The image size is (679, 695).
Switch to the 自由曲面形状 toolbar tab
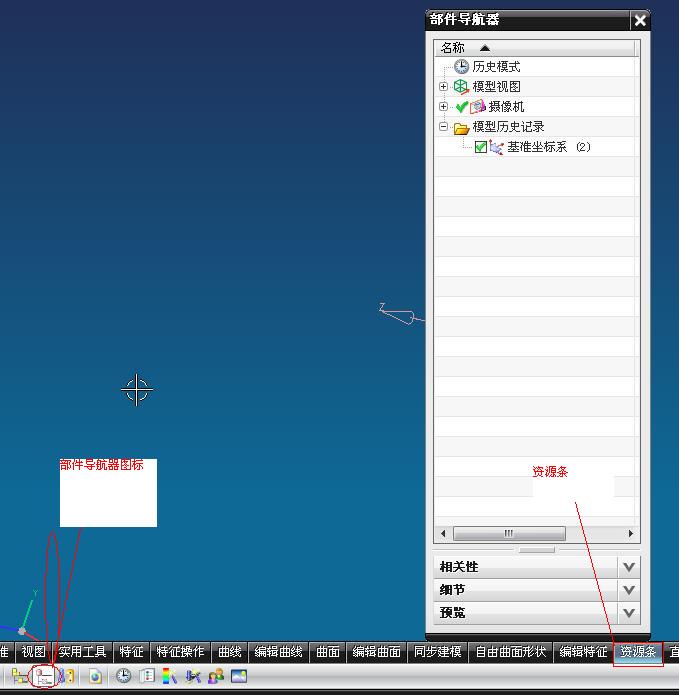pyautogui.click(x=511, y=652)
